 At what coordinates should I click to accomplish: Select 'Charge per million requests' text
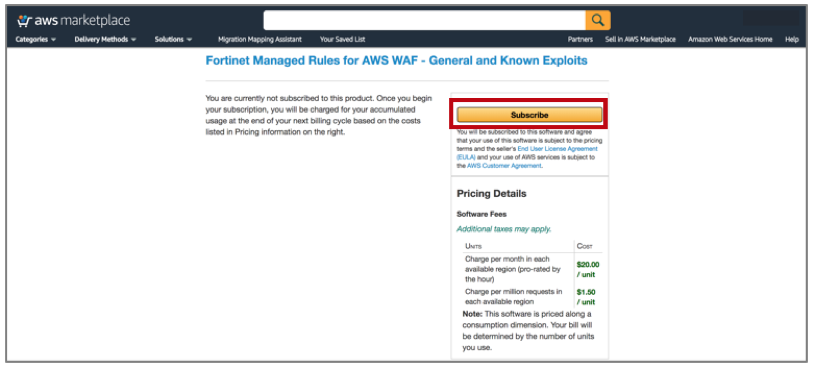click(513, 296)
